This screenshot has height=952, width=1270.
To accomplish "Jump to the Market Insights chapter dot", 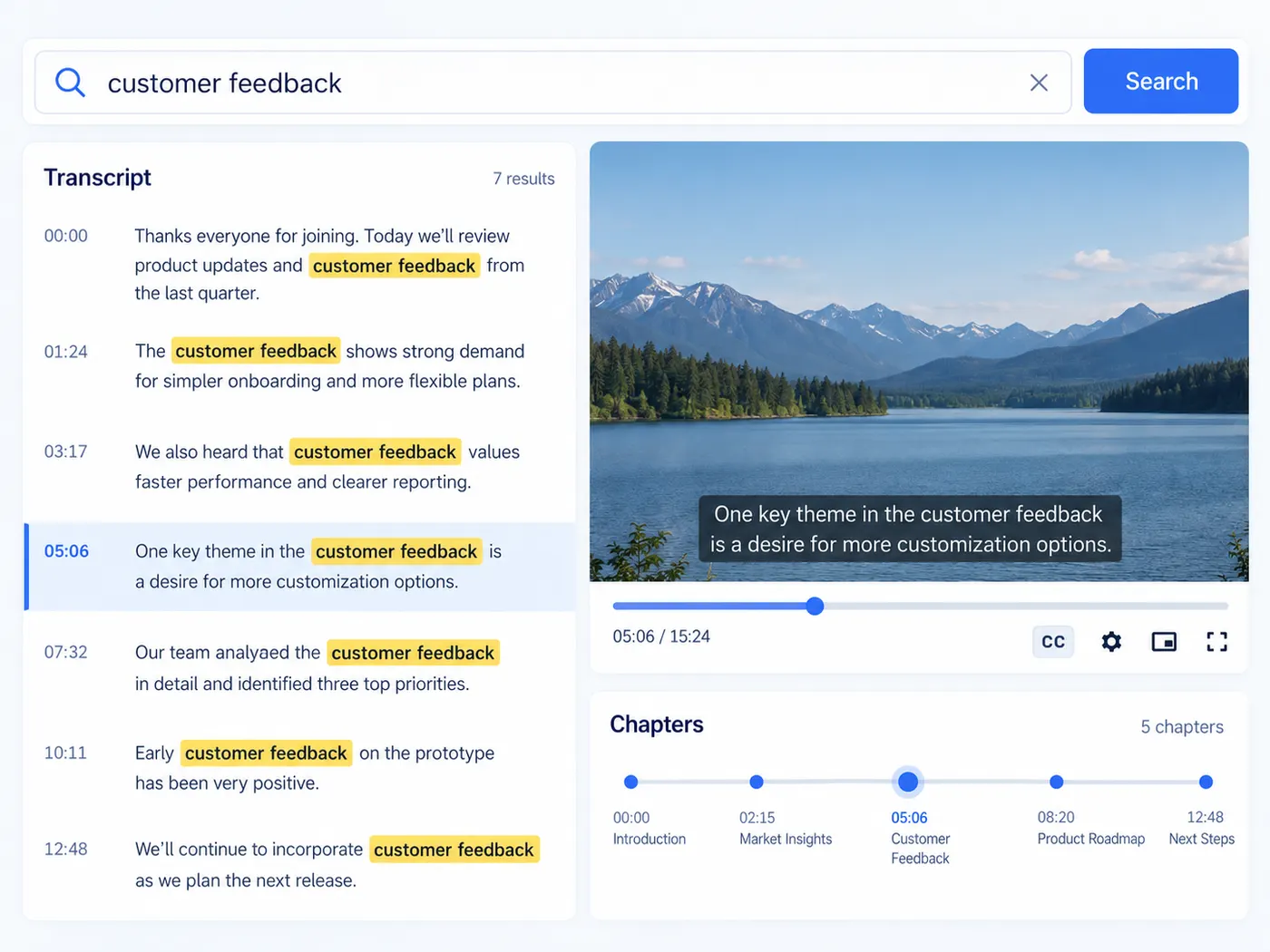I will pyautogui.click(x=757, y=782).
